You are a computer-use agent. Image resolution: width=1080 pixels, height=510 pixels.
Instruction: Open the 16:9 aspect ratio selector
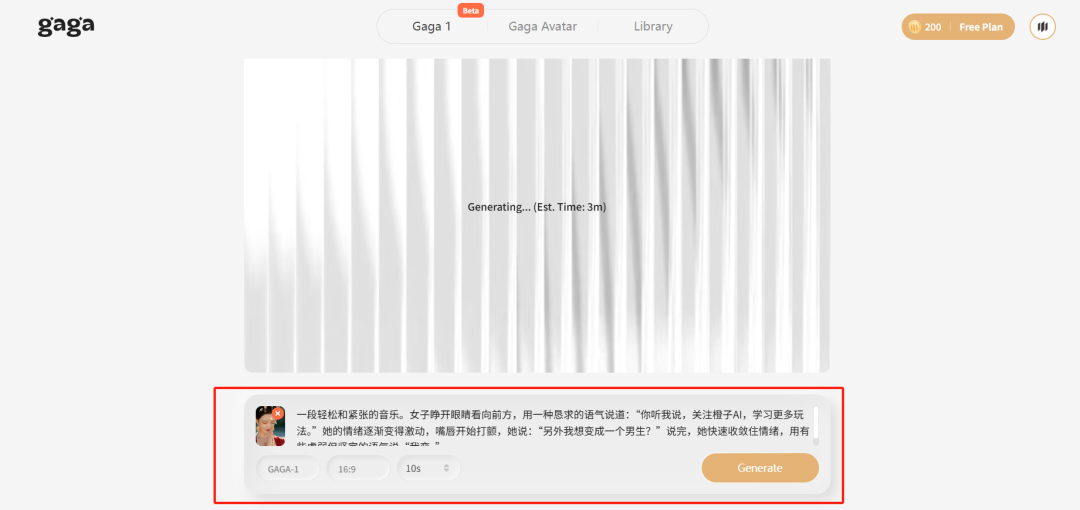tap(357, 468)
